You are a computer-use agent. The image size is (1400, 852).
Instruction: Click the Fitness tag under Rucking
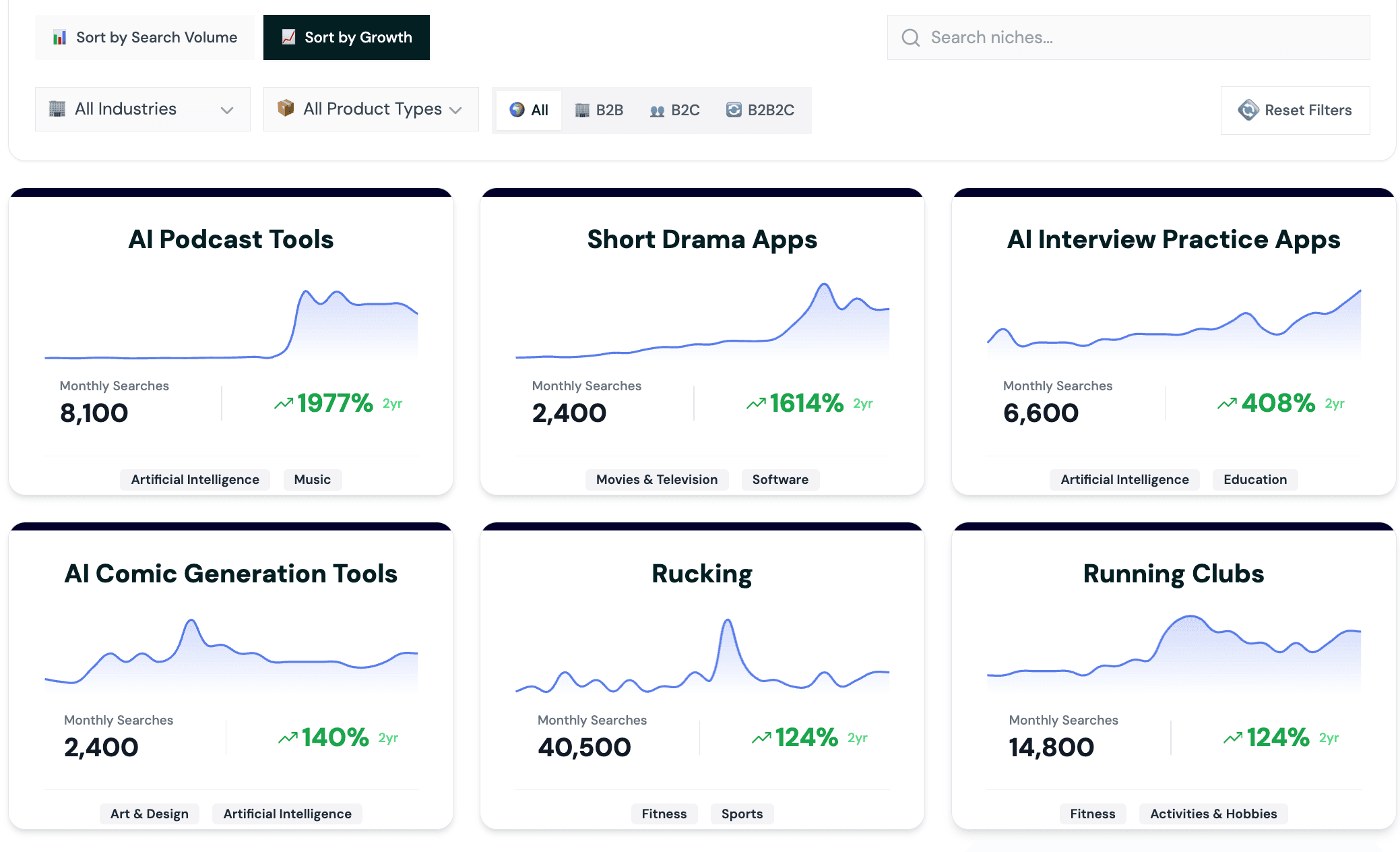(x=664, y=814)
